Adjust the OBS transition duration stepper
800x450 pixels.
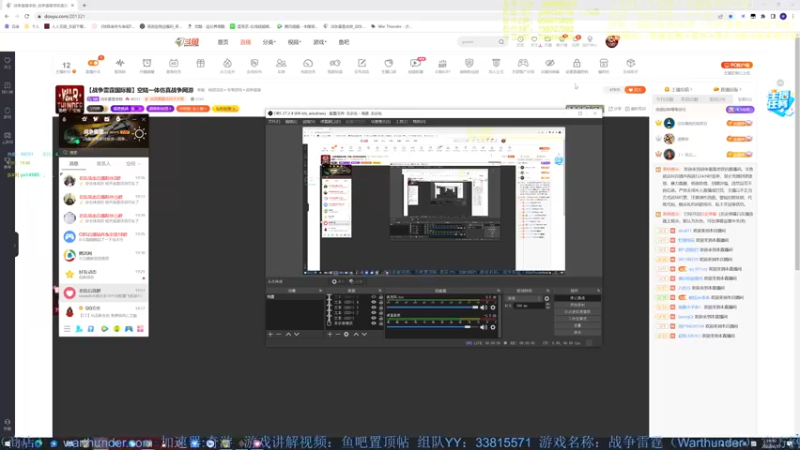[x=548, y=306]
